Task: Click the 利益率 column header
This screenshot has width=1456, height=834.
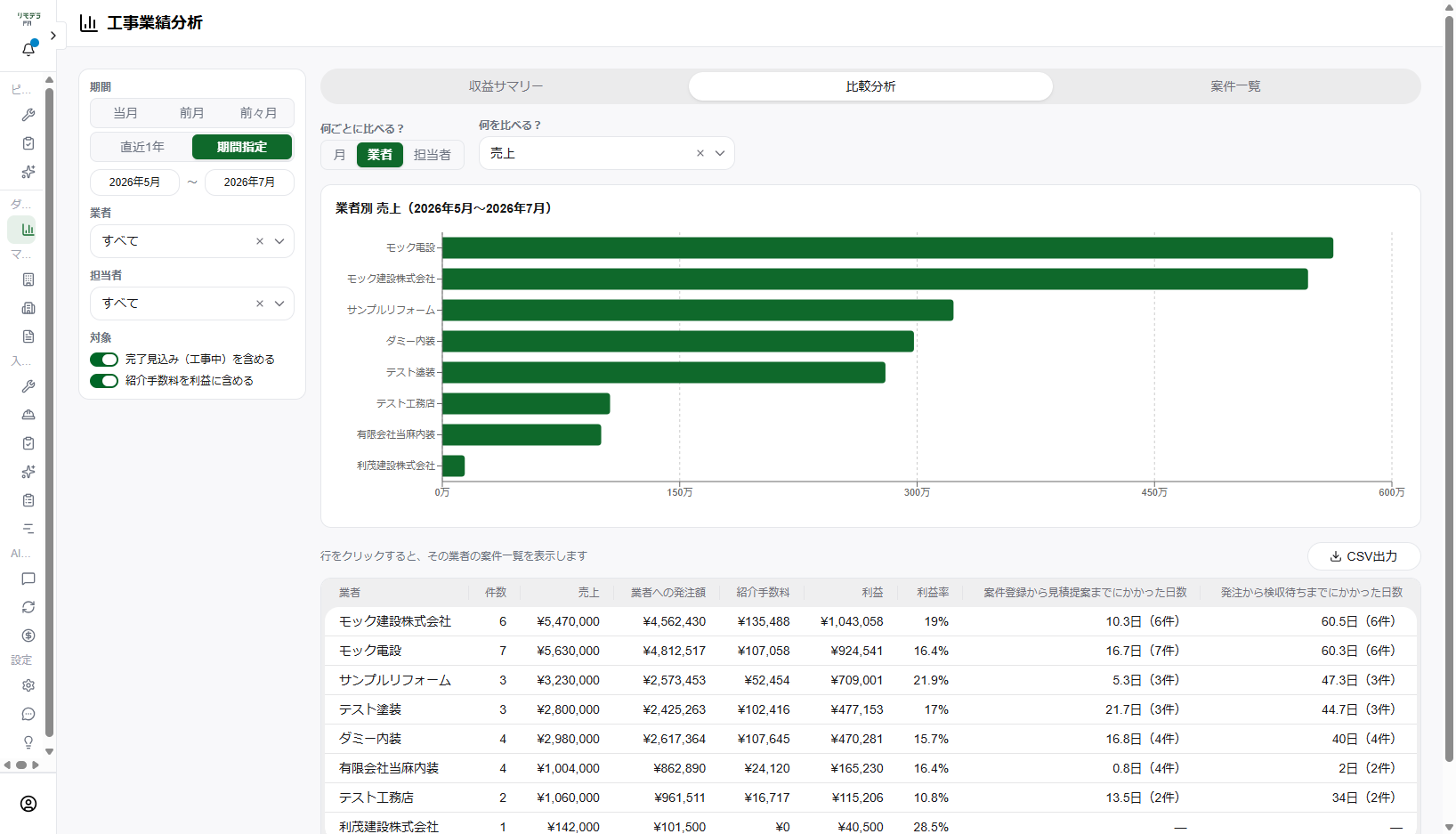Action: pyautogui.click(x=933, y=593)
